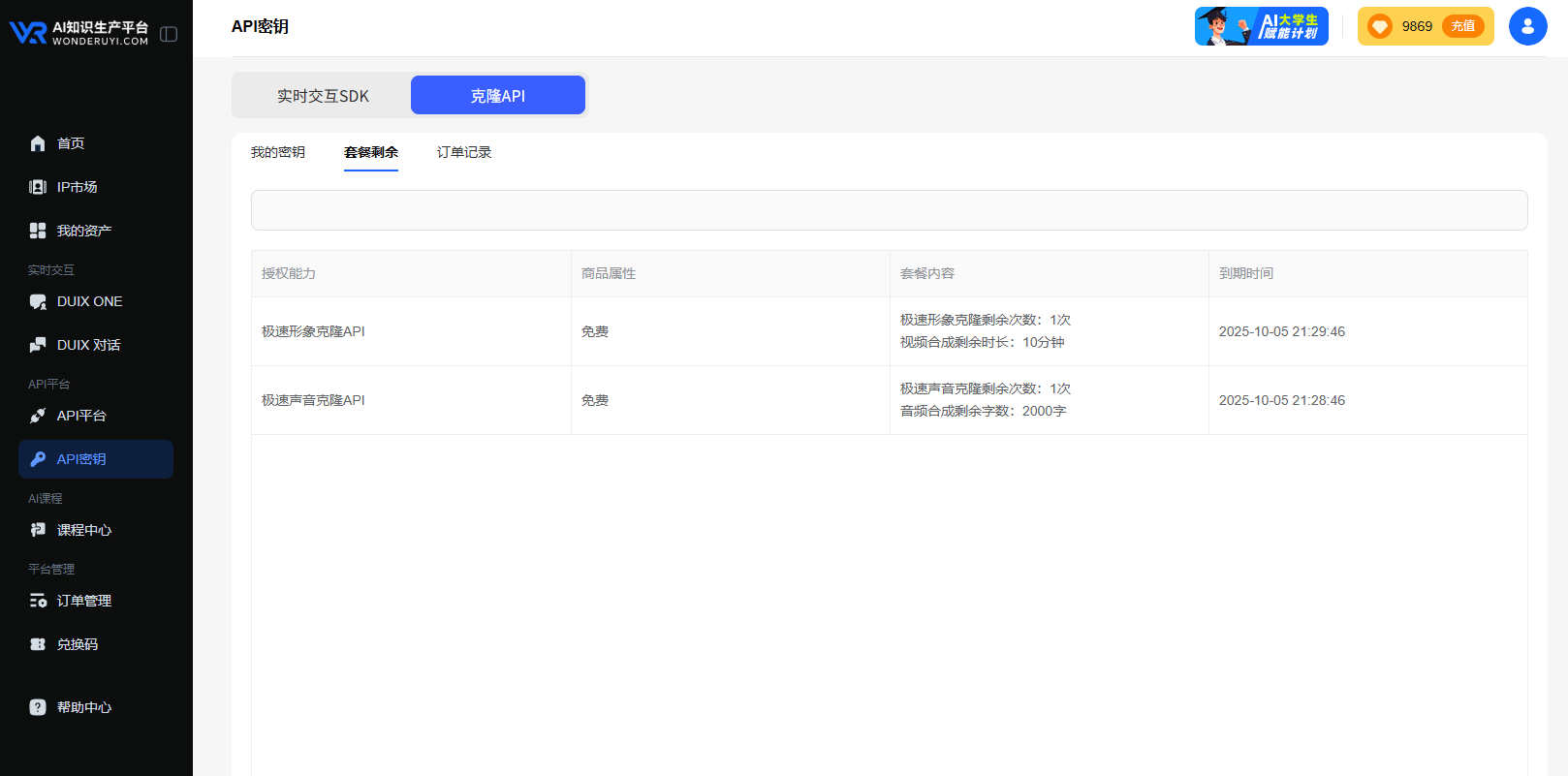The width and height of the screenshot is (1568, 776).
Task: Switch to 实时交互SDK tab
Action: (323, 96)
